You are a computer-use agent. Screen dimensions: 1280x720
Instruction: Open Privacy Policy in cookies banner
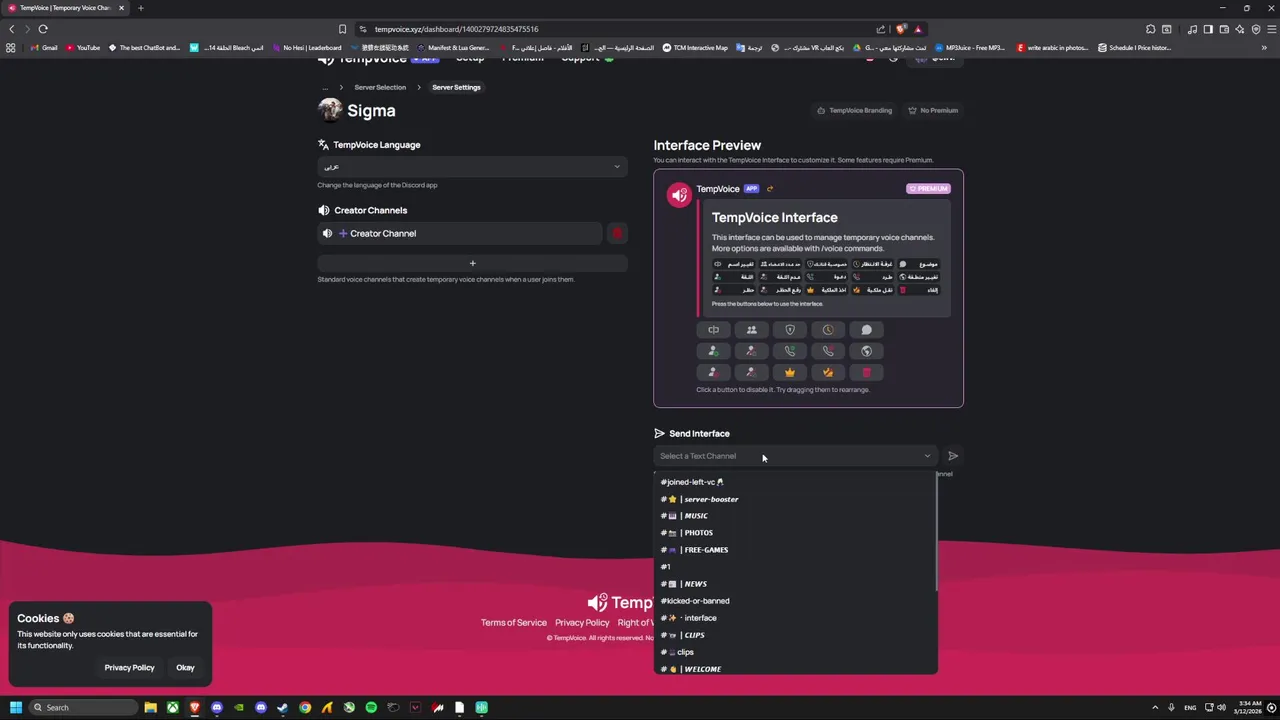pyautogui.click(x=129, y=667)
